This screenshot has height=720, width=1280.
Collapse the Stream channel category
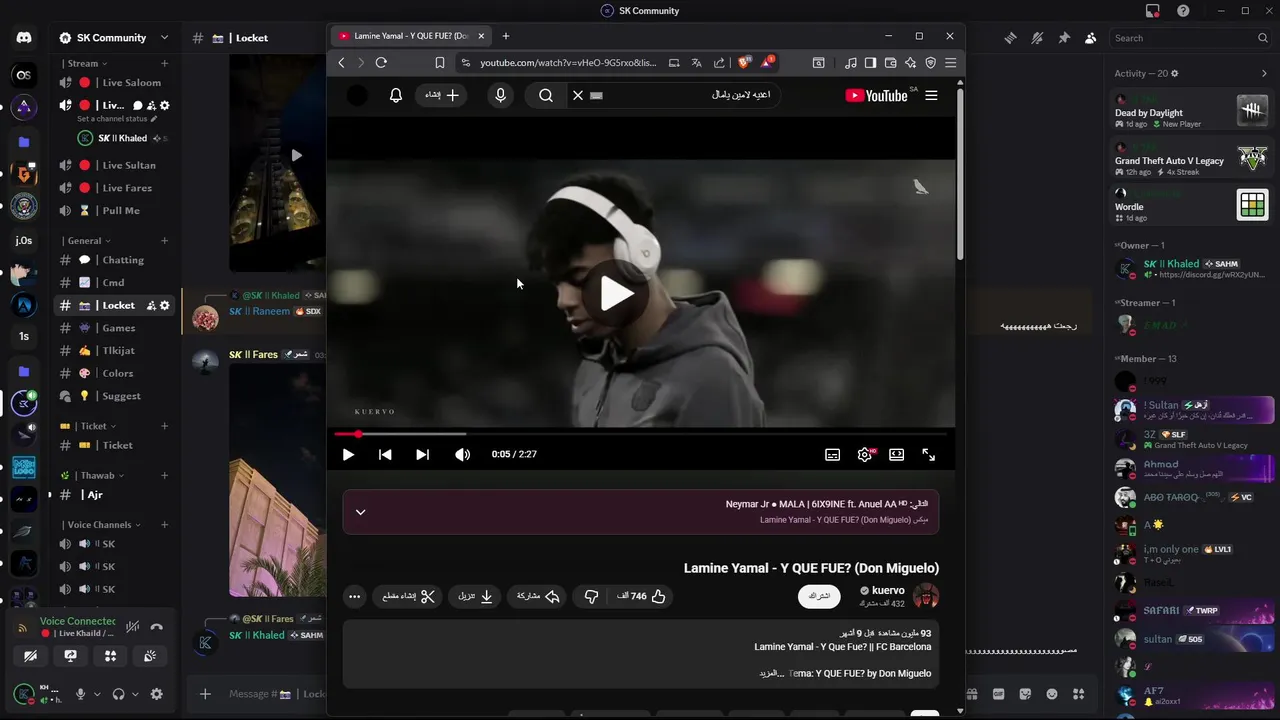point(86,63)
